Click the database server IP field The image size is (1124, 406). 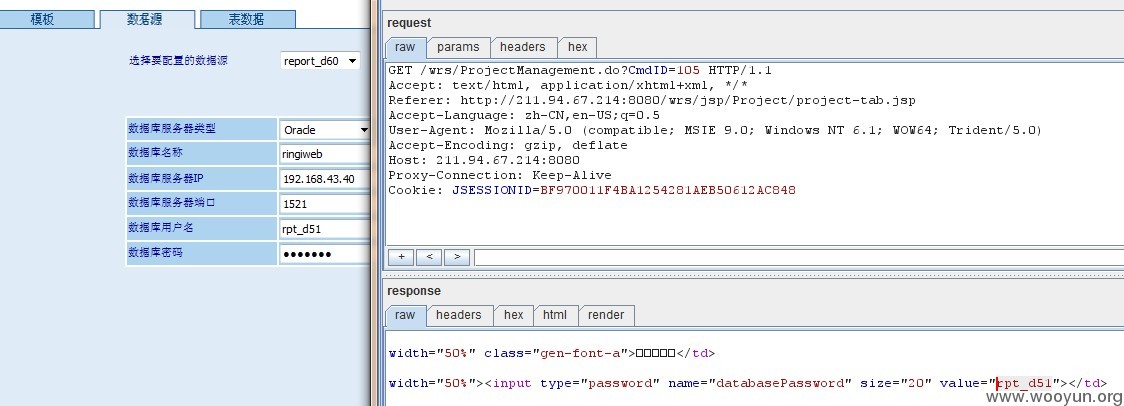[325, 179]
